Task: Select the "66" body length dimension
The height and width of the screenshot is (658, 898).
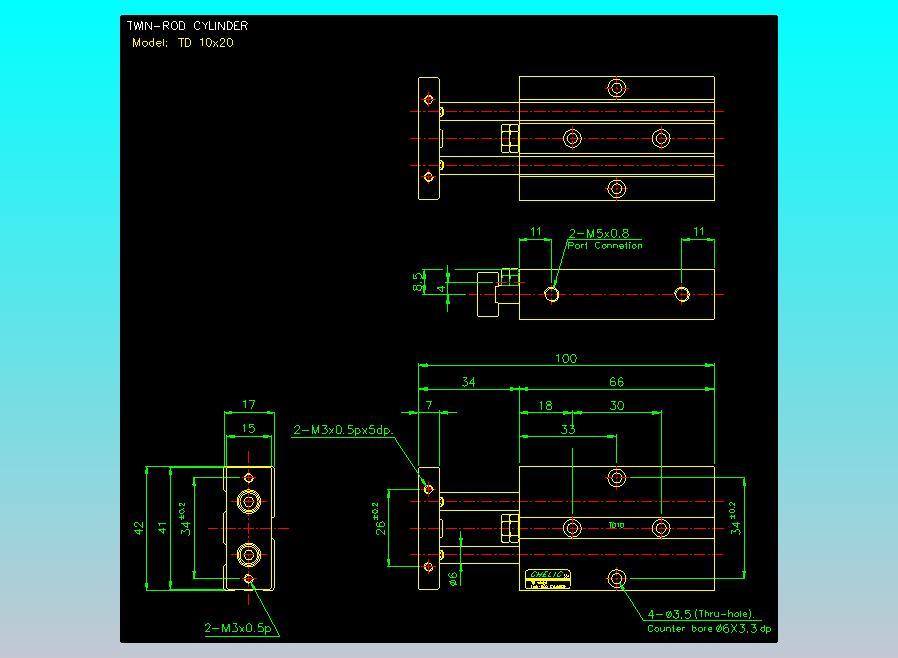Action: (x=616, y=382)
